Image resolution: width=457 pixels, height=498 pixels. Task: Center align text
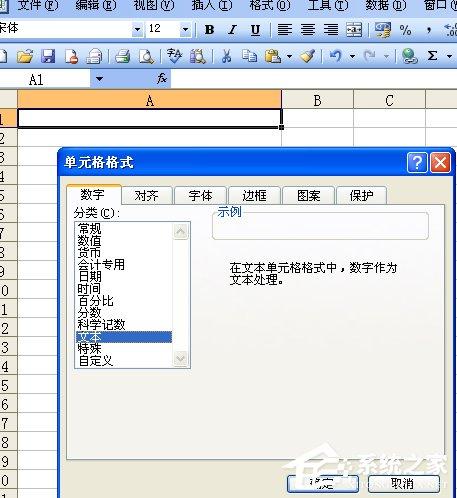[308, 30]
